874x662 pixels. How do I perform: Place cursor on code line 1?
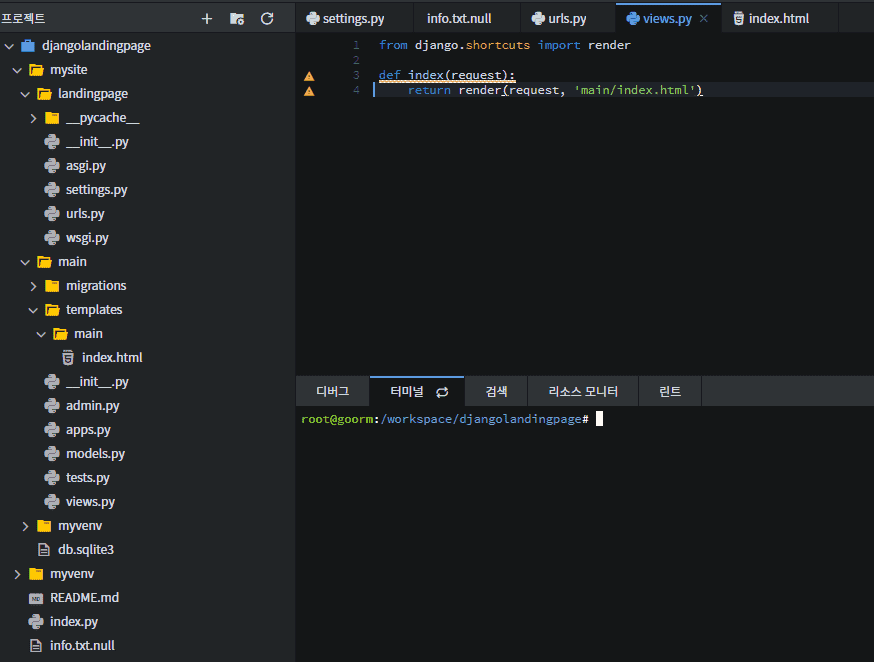(x=504, y=45)
